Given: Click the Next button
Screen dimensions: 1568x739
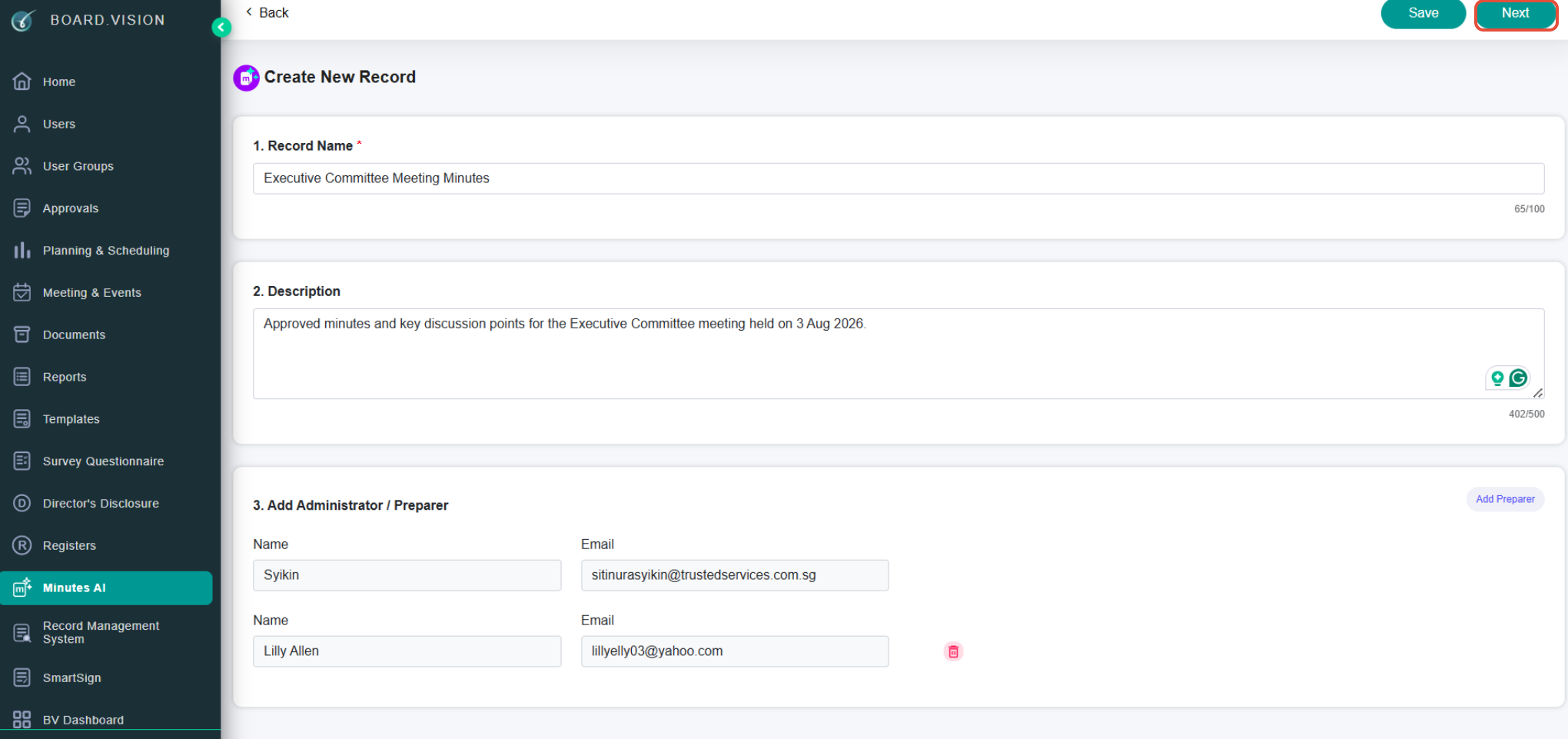Looking at the screenshot, I should (x=1515, y=13).
